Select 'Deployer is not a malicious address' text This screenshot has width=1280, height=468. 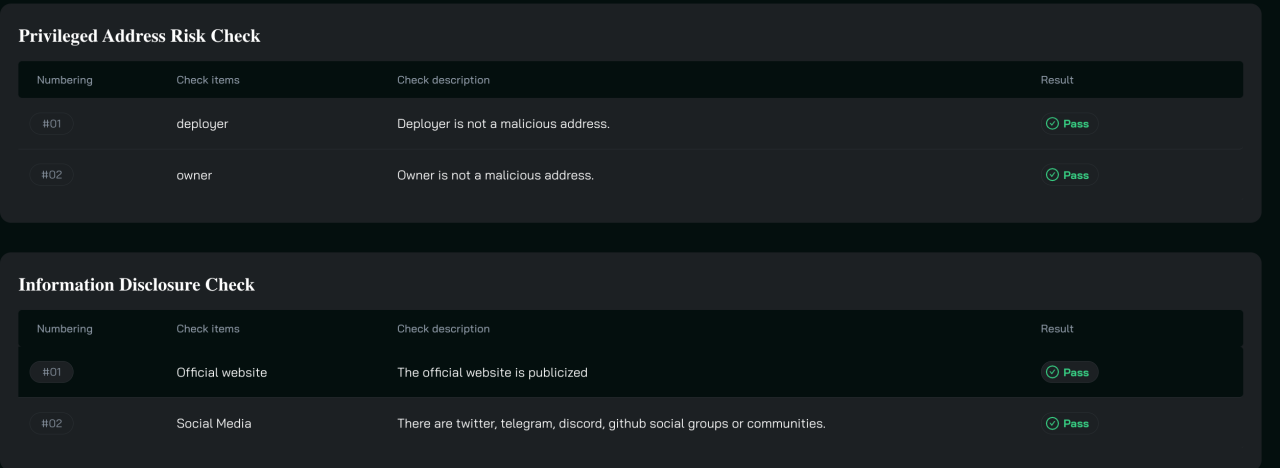(x=503, y=124)
